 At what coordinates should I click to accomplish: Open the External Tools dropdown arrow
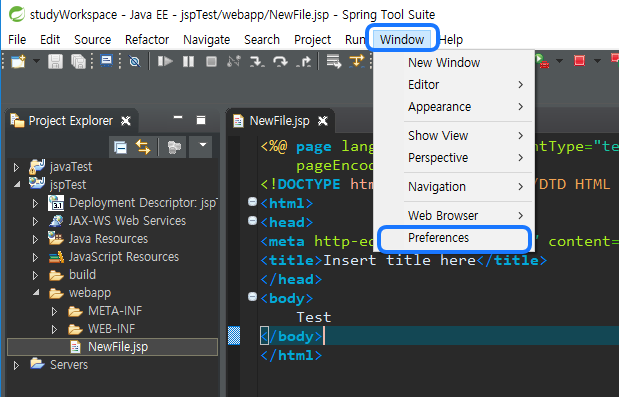pos(559,61)
